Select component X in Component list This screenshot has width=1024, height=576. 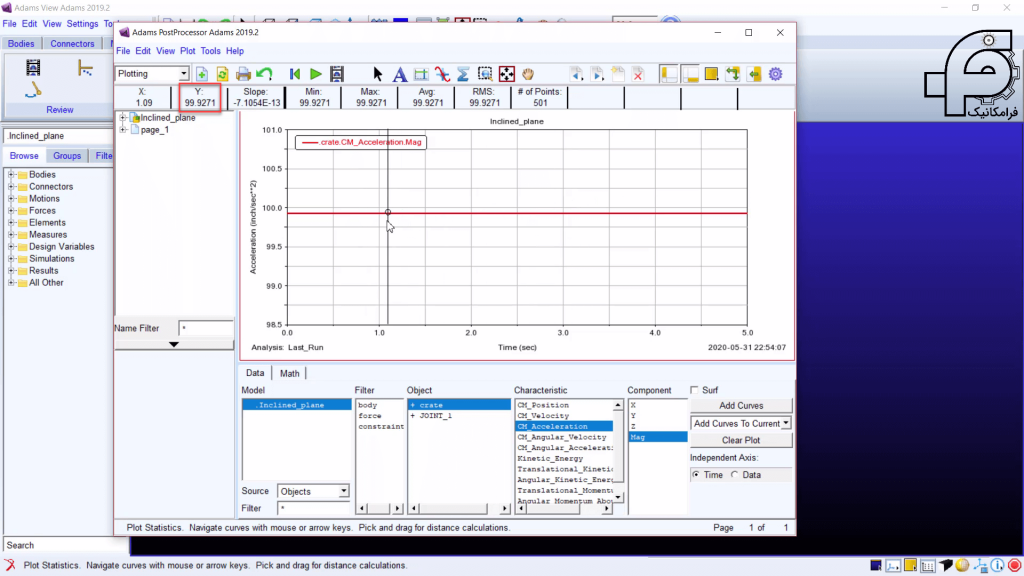pos(633,406)
